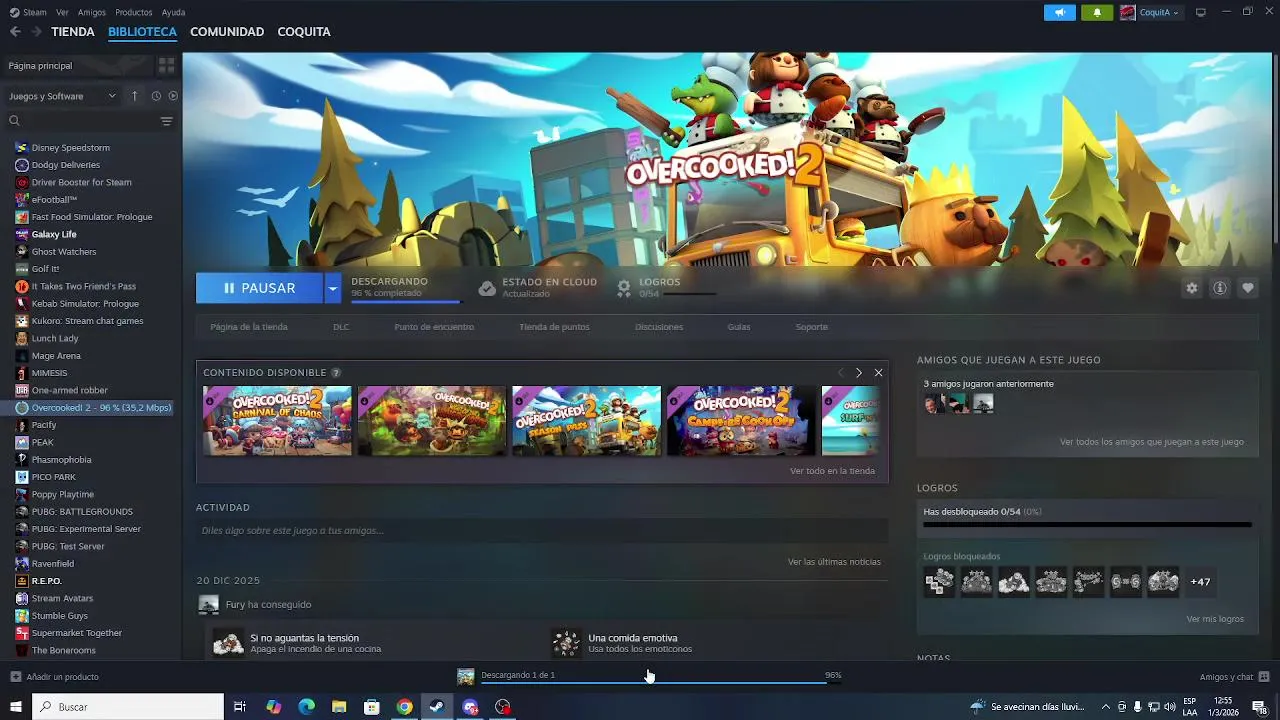Click the contenido disponible help question mark
The image size is (1280, 720).
coord(336,373)
